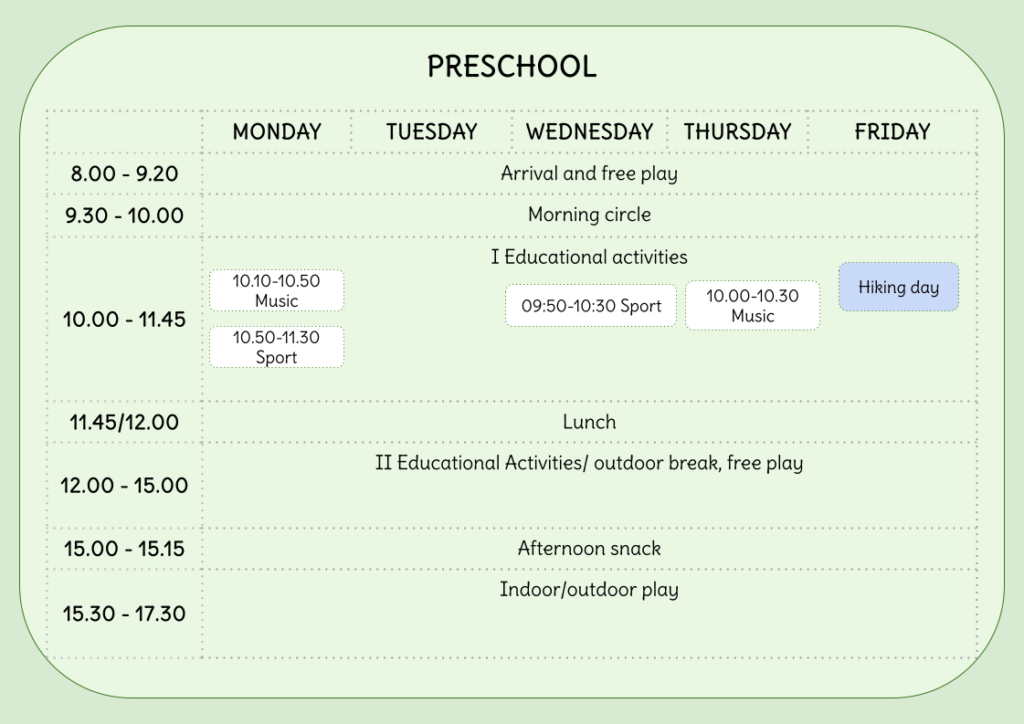This screenshot has width=1024, height=724.
Task: Click the 15.30 - 17.30 time slot
Action: click(124, 614)
